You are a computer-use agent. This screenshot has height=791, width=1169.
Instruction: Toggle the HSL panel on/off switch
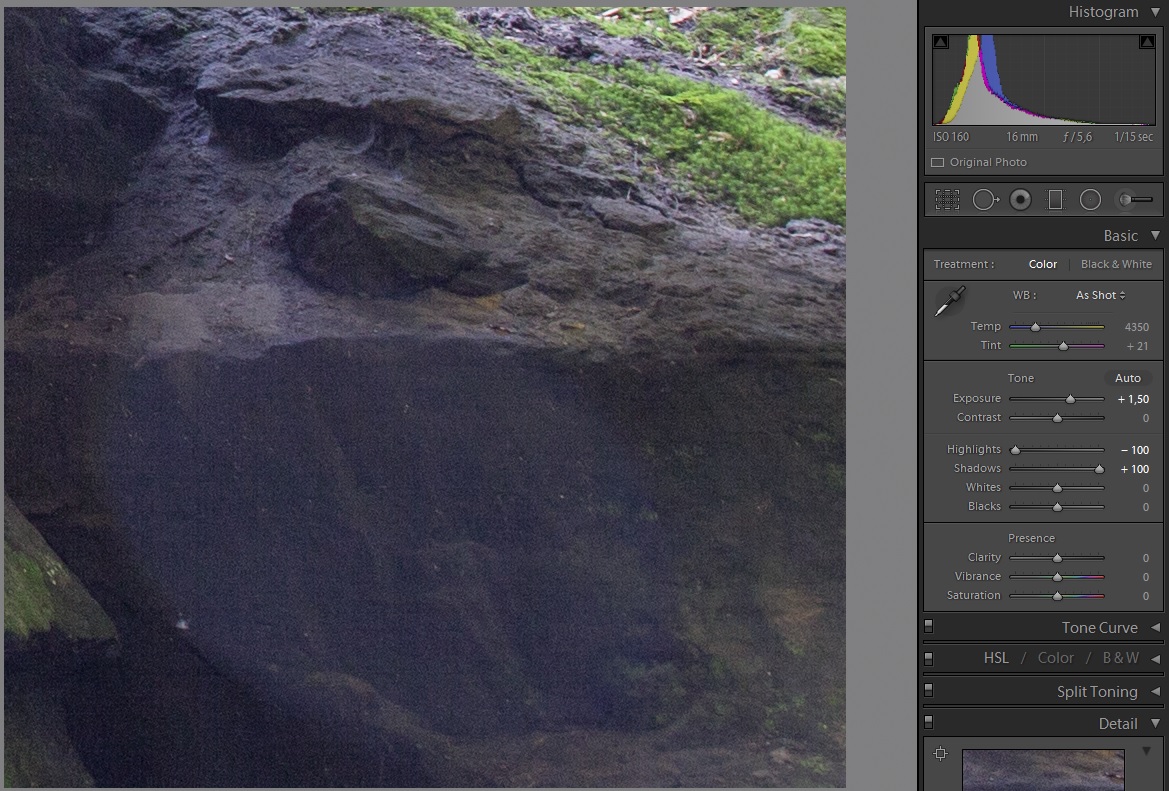(x=928, y=658)
